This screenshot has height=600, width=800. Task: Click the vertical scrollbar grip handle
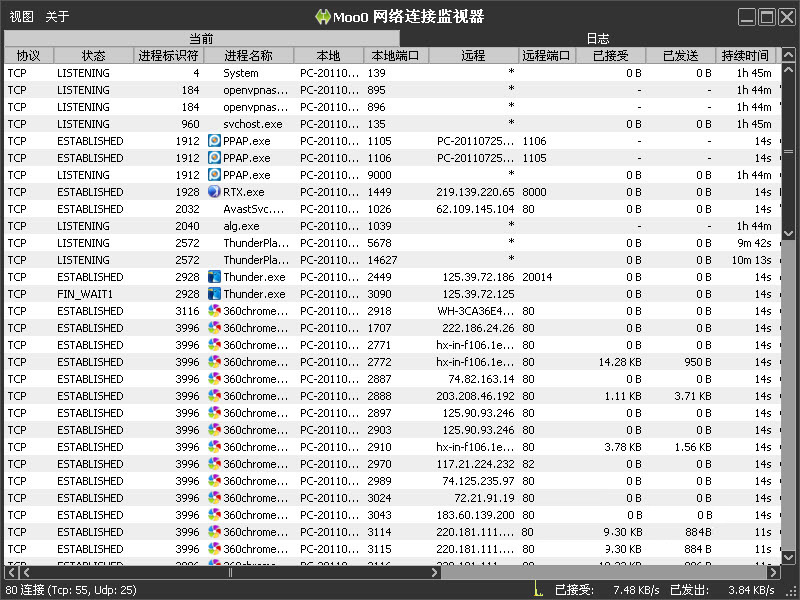[x=788, y=151]
